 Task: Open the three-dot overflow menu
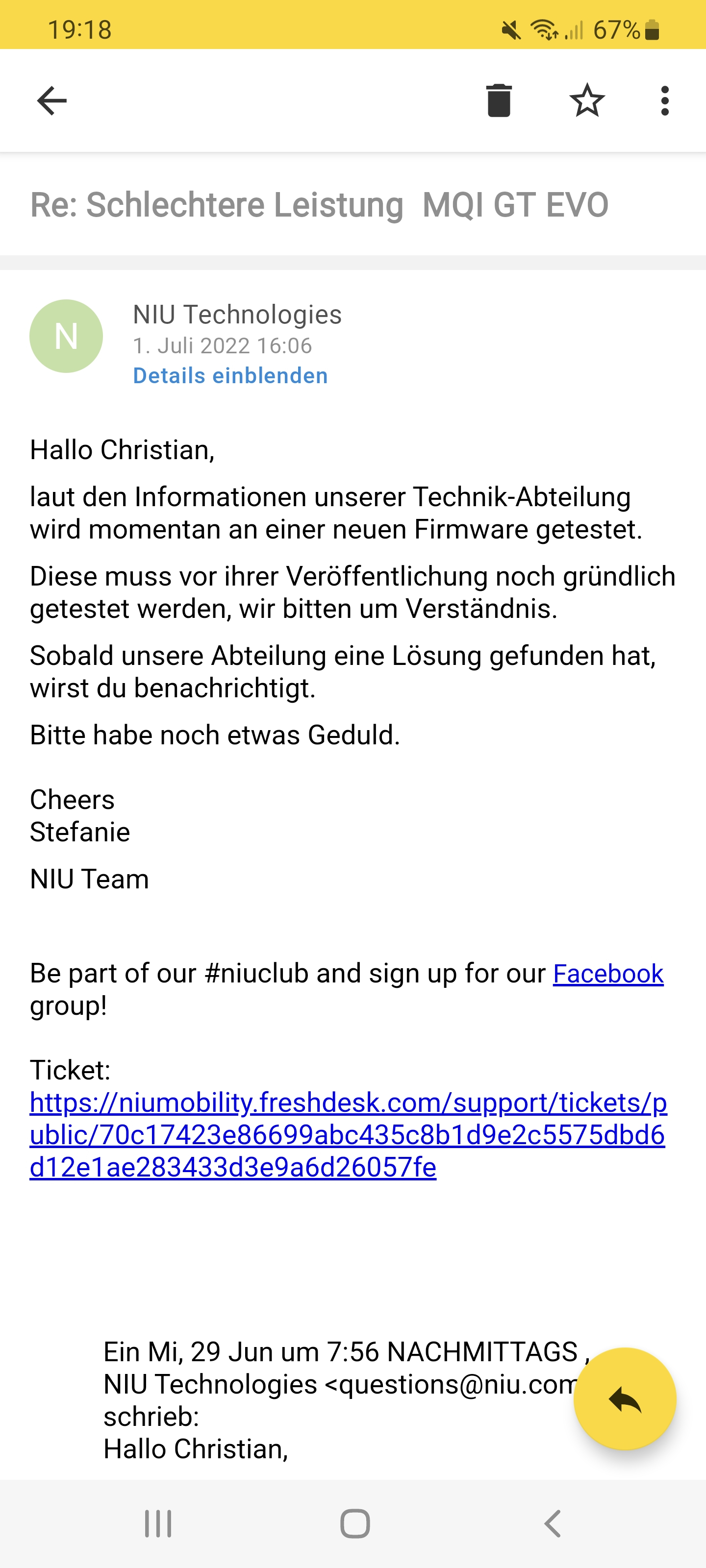tap(665, 100)
